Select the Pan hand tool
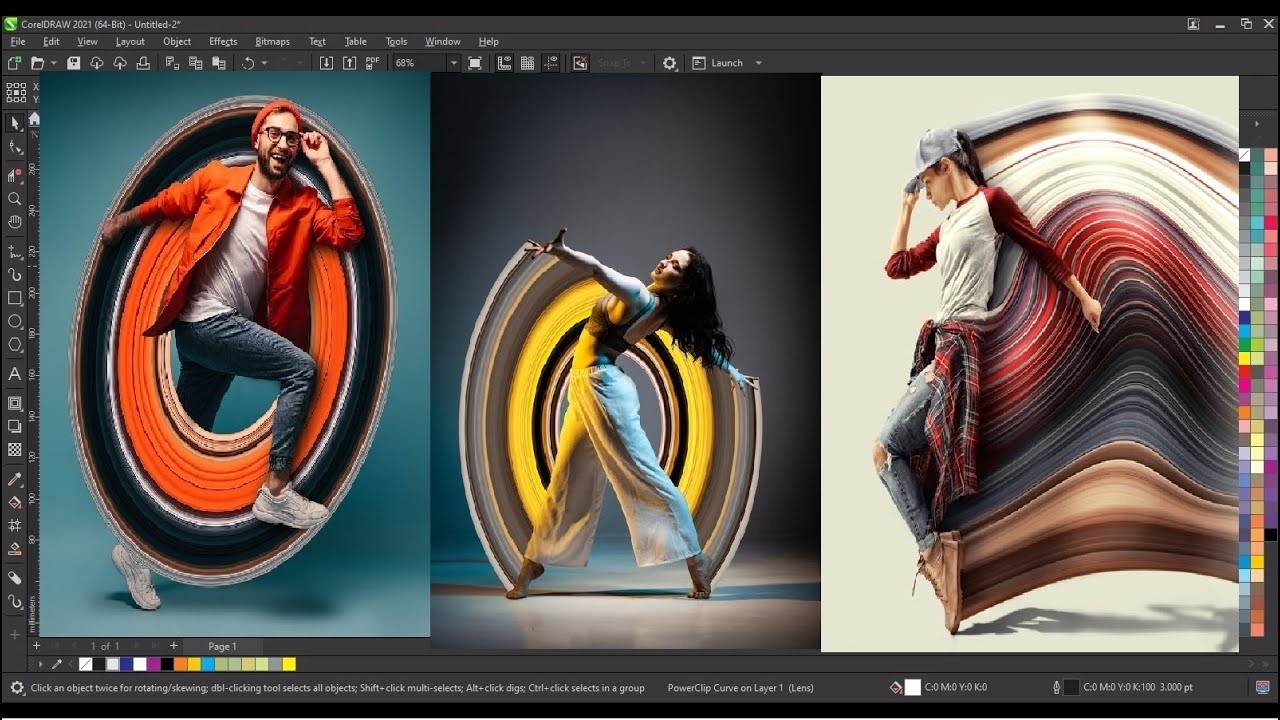Screen dimensions: 1280x720 click(x=15, y=222)
